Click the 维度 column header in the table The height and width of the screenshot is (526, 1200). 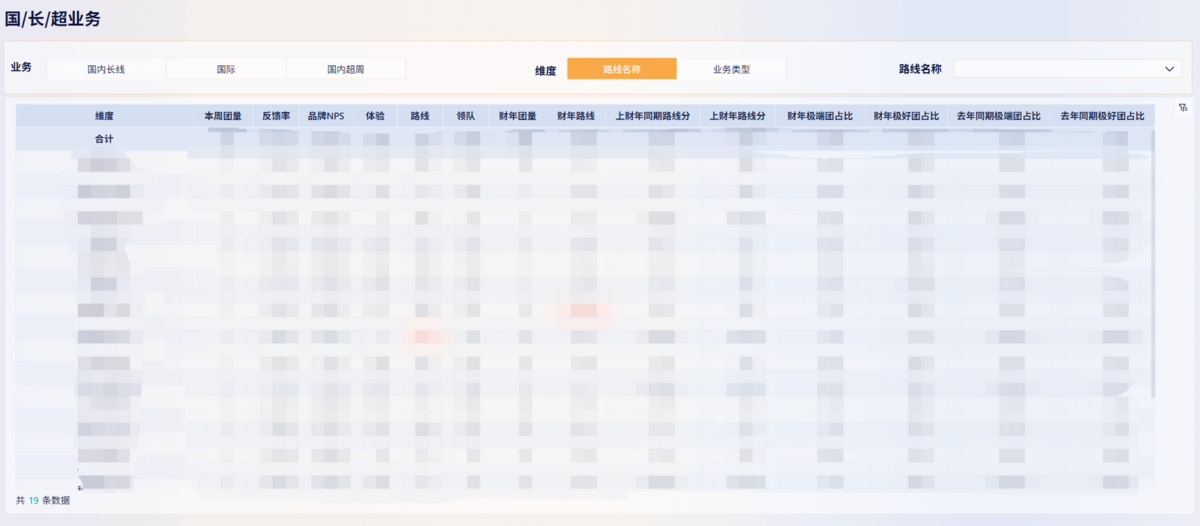[x=104, y=116]
